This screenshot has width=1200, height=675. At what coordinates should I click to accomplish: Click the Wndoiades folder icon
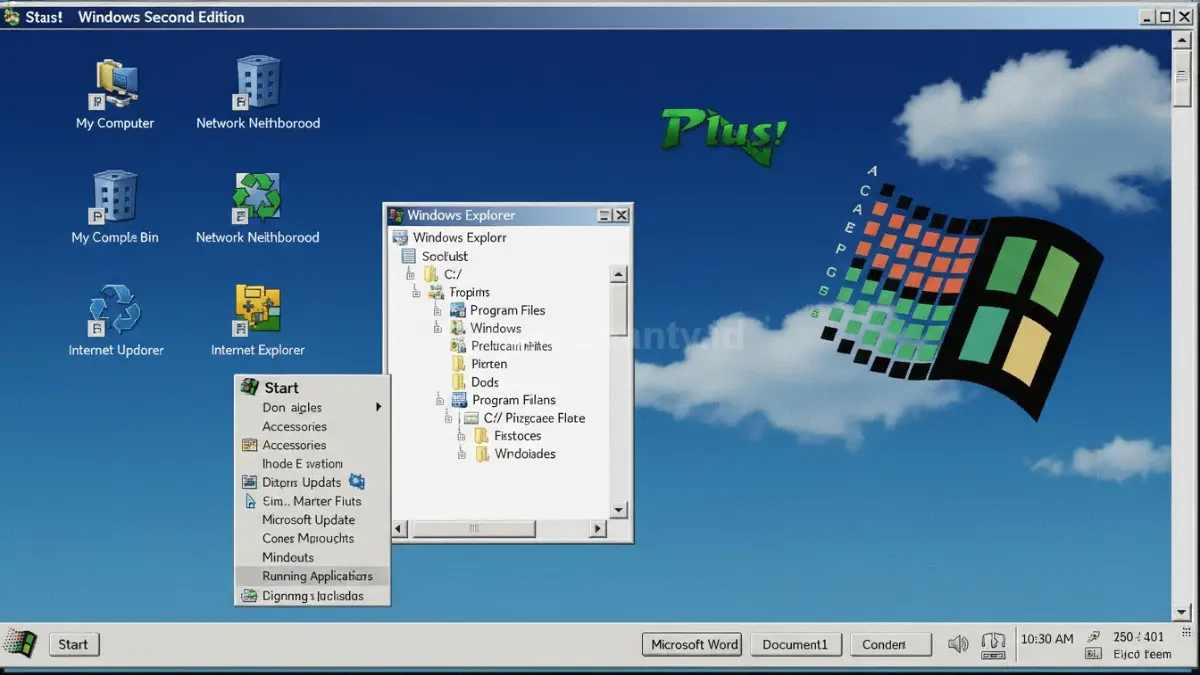pos(481,454)
